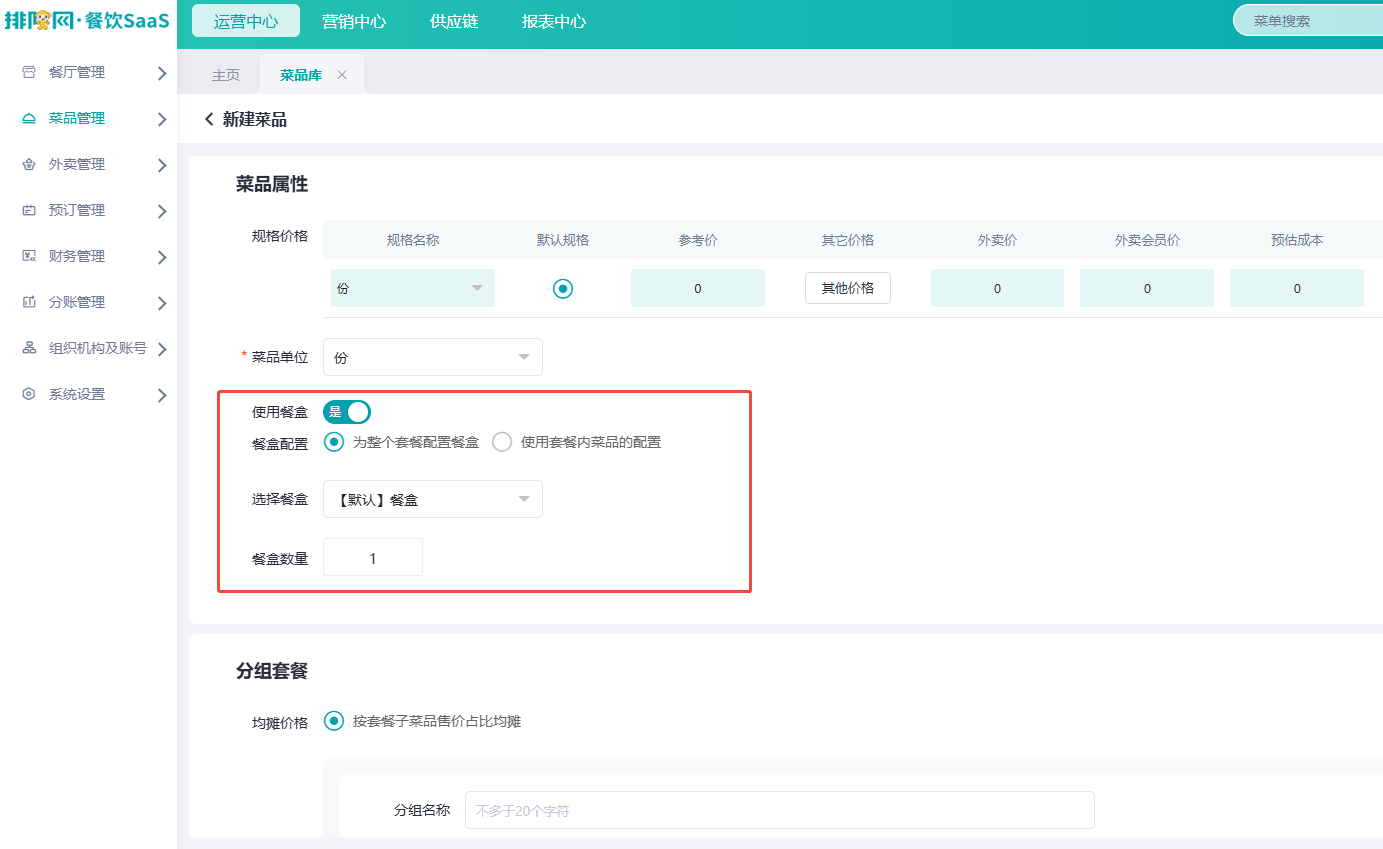
Task: Click the 预订管理 calendar icon
Action: click(29, 210)
